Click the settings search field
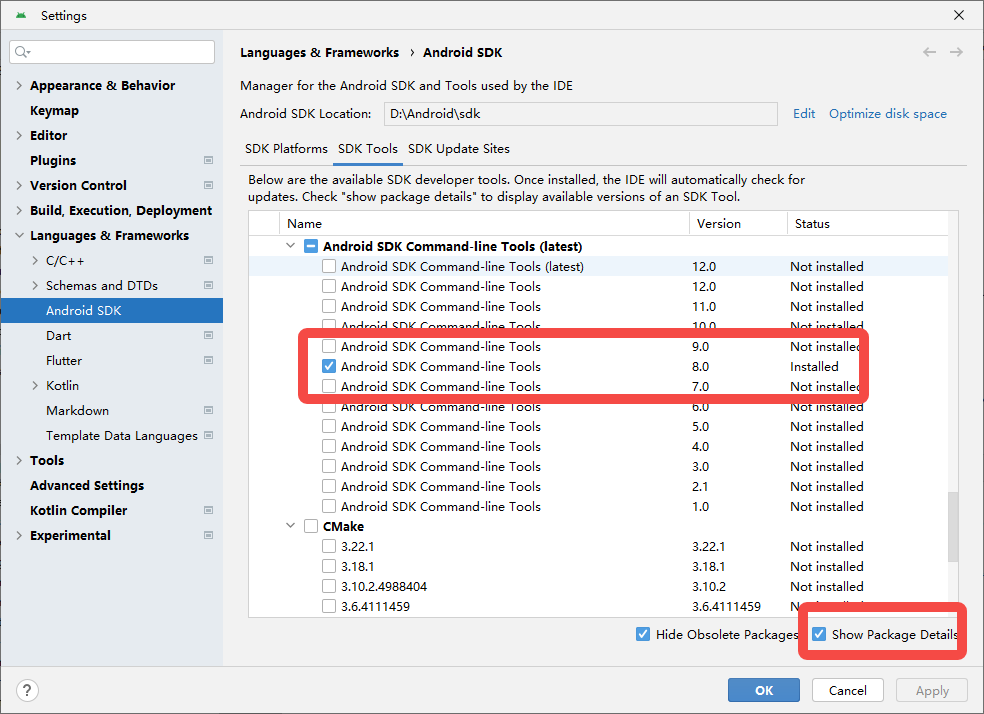The height and width of the screenshot is (714, 984). (112, 52)
